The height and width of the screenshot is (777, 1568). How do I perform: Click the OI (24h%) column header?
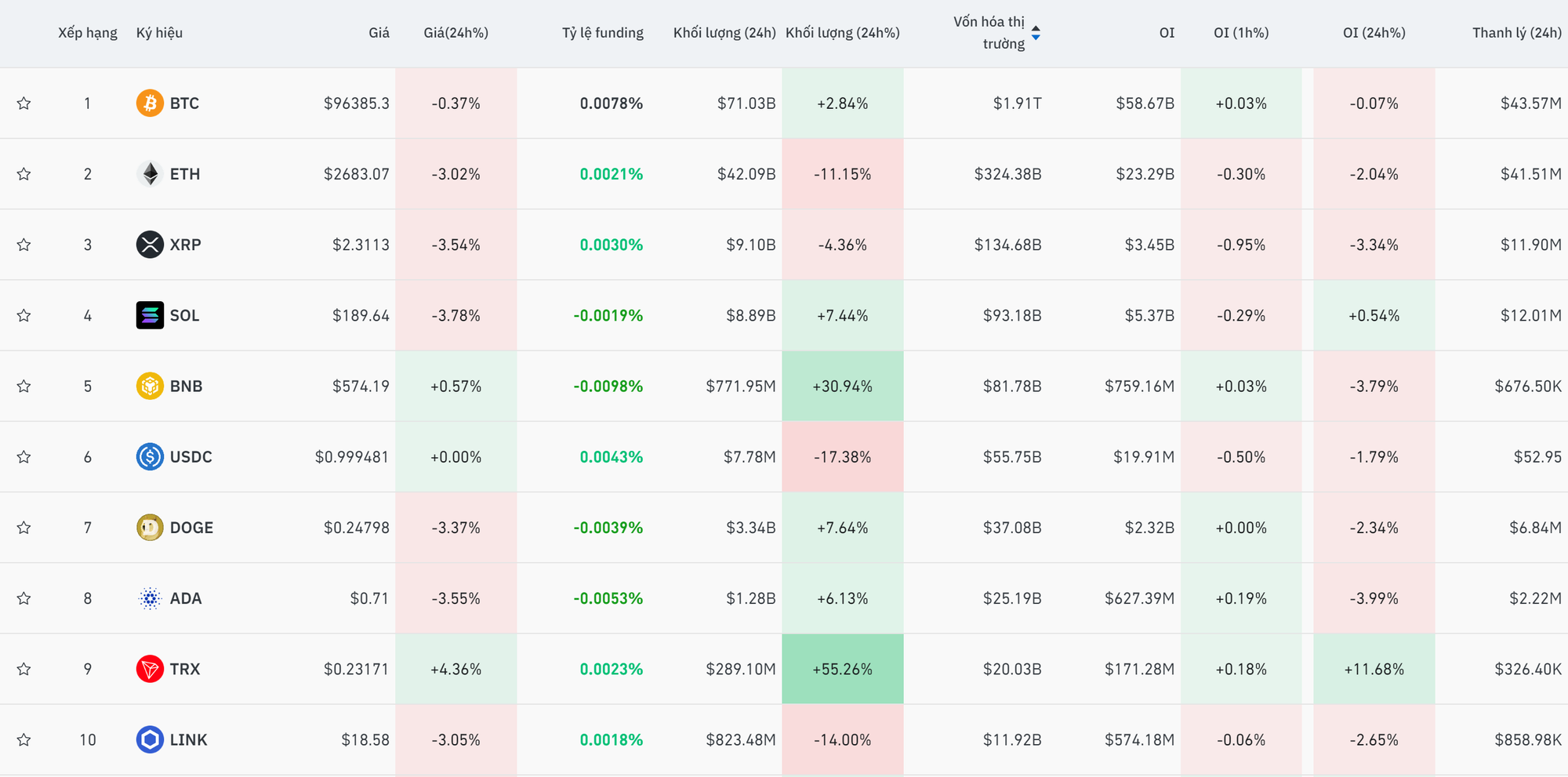(x=1374, y=33)
